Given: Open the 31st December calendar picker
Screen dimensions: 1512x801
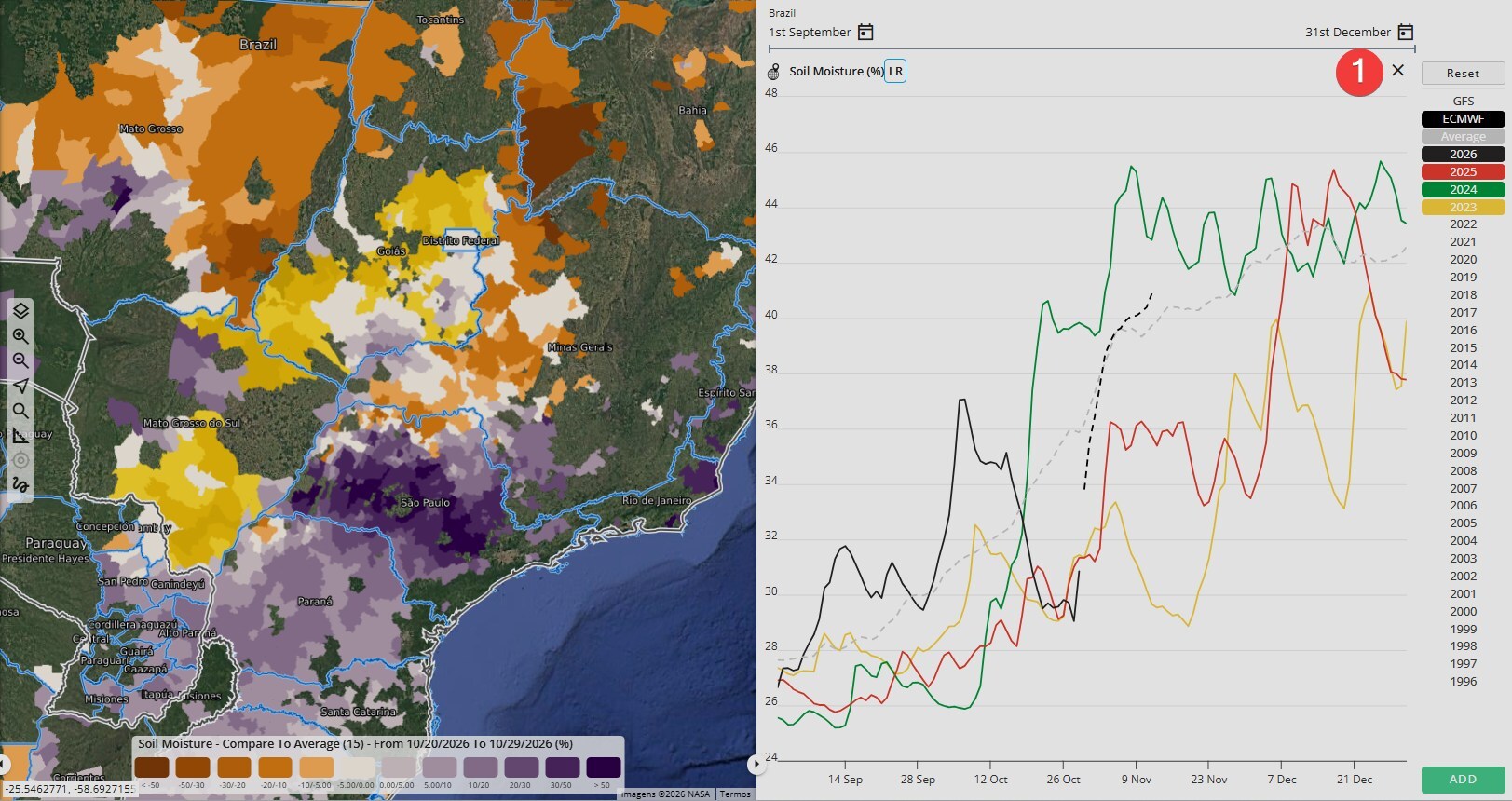Looking at the screenshot, I should (1406, 32).
